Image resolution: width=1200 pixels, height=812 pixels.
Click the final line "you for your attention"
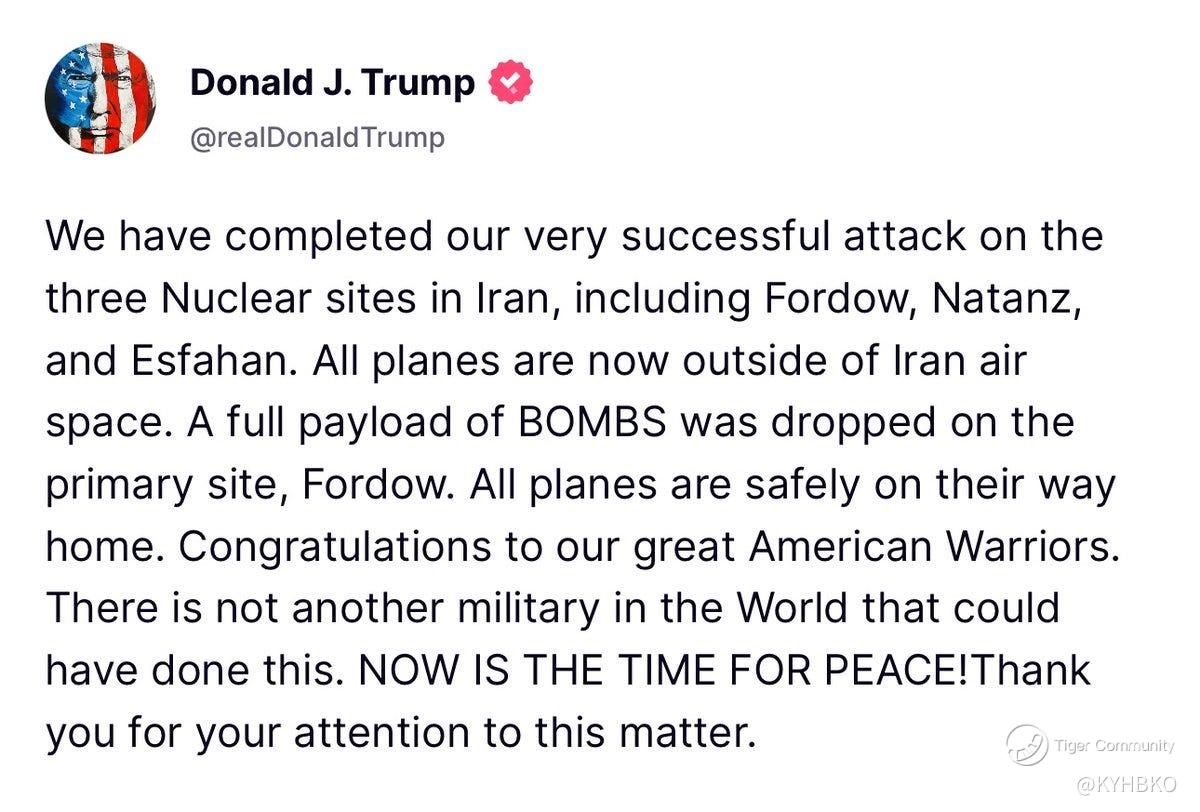click(x=397, y=733)
